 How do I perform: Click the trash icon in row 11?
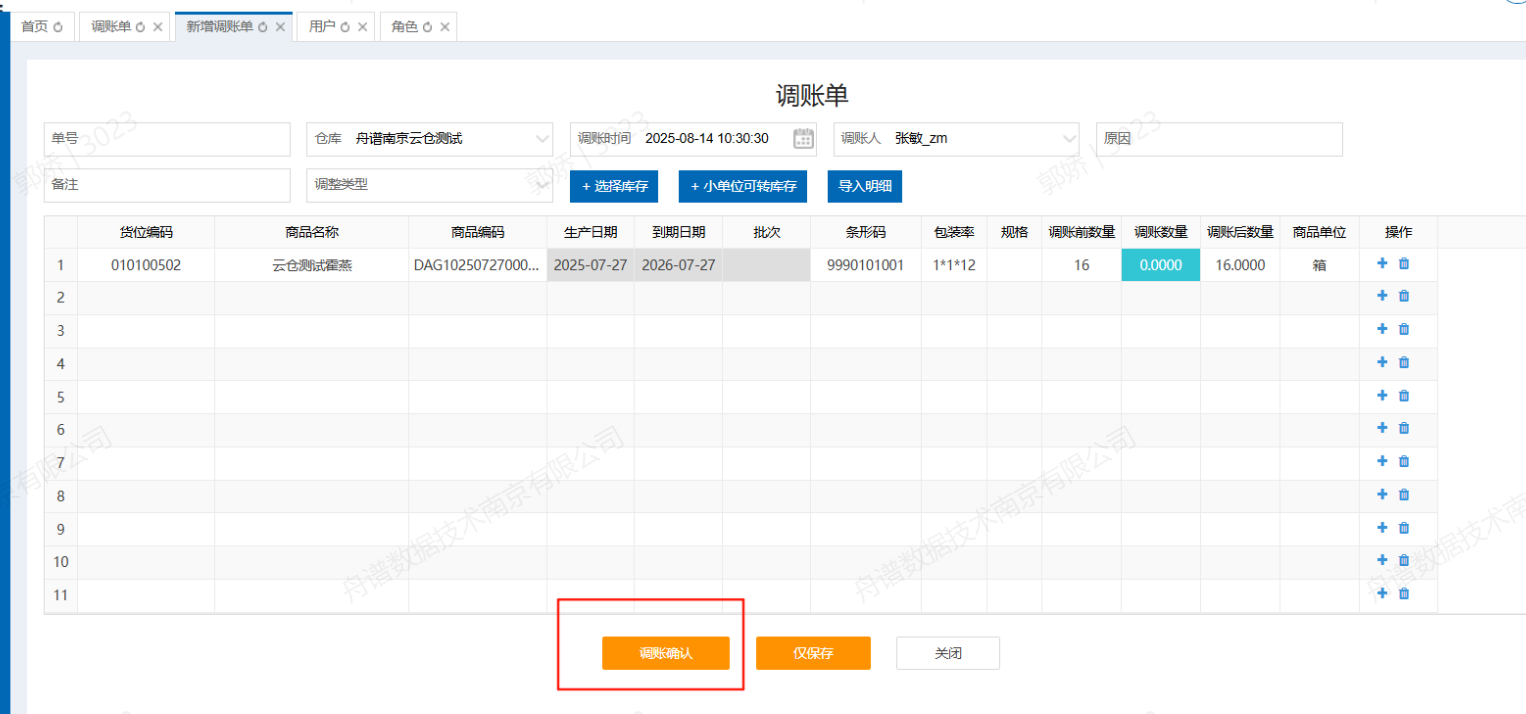point(1404,594)
